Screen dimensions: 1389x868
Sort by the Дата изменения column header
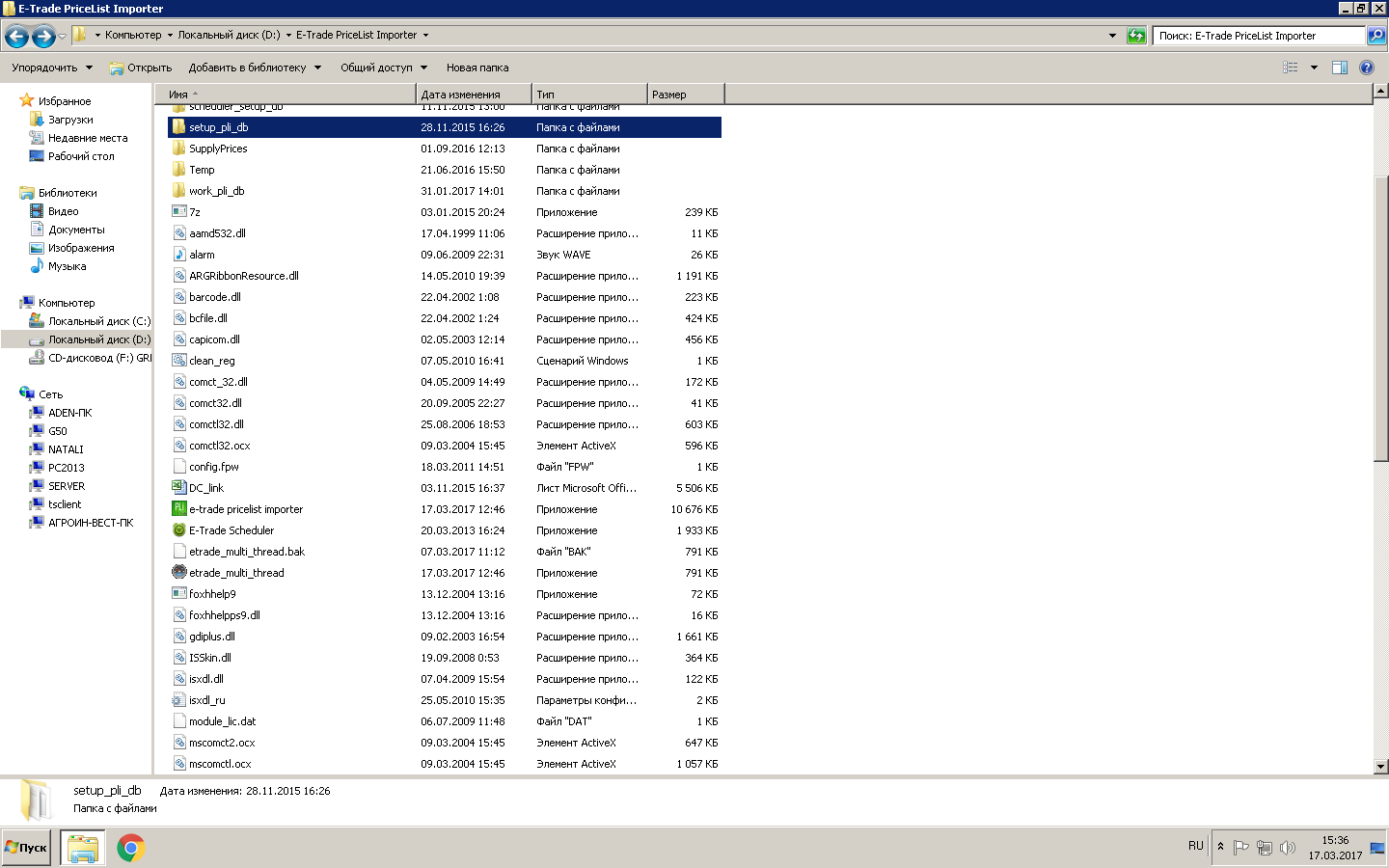[474, 95]
